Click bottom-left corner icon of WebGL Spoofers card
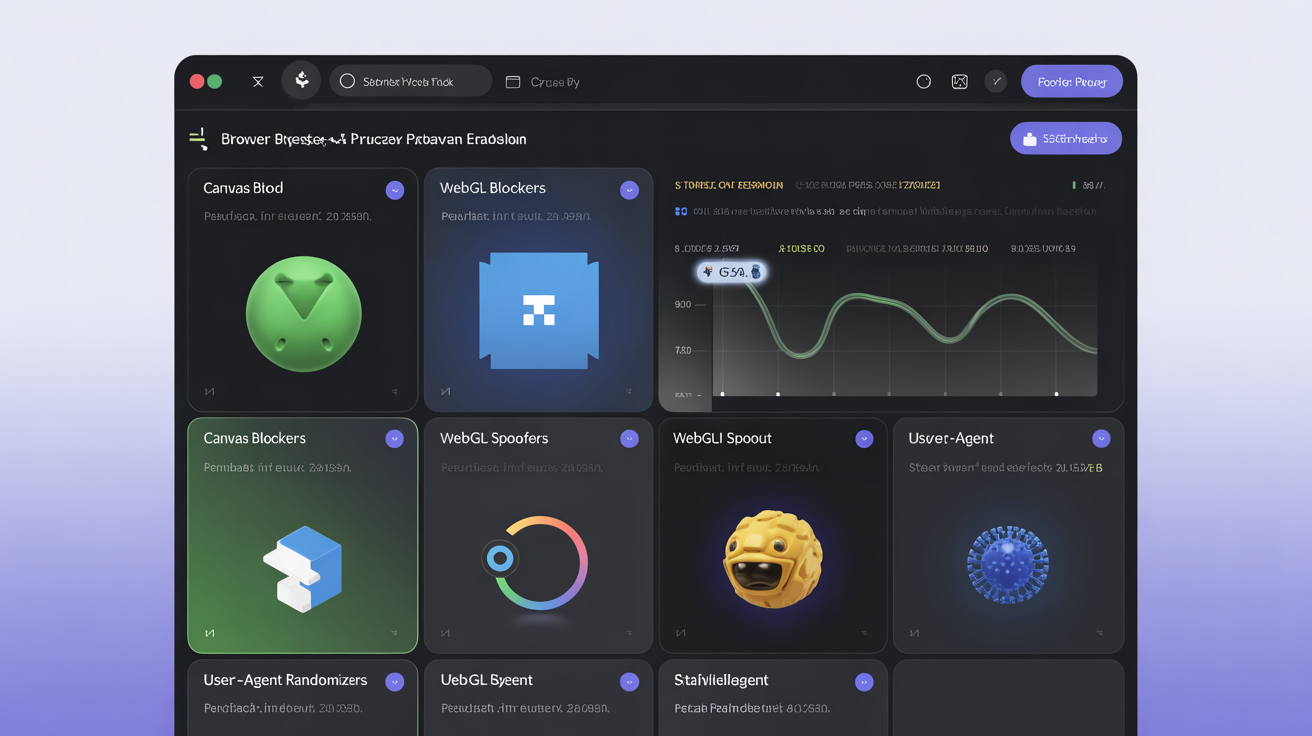 pos(445,633)
